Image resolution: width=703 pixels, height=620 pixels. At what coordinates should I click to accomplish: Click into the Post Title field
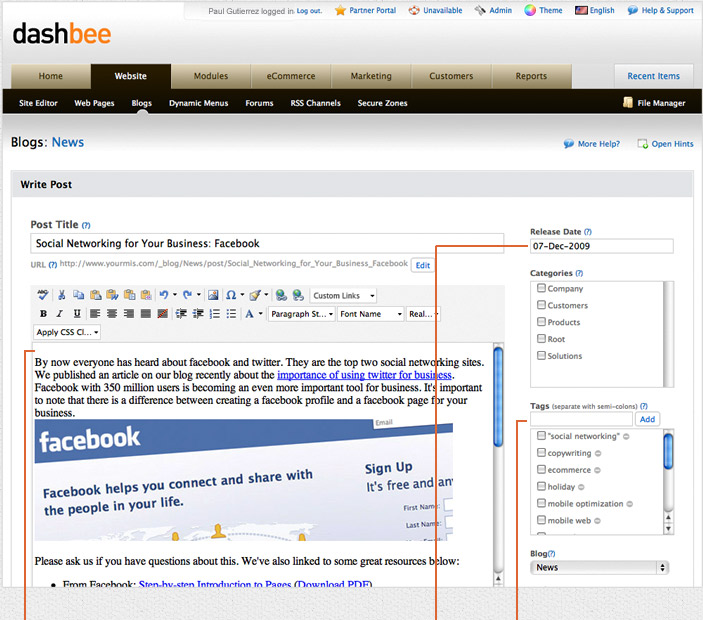tap(267, 243)
